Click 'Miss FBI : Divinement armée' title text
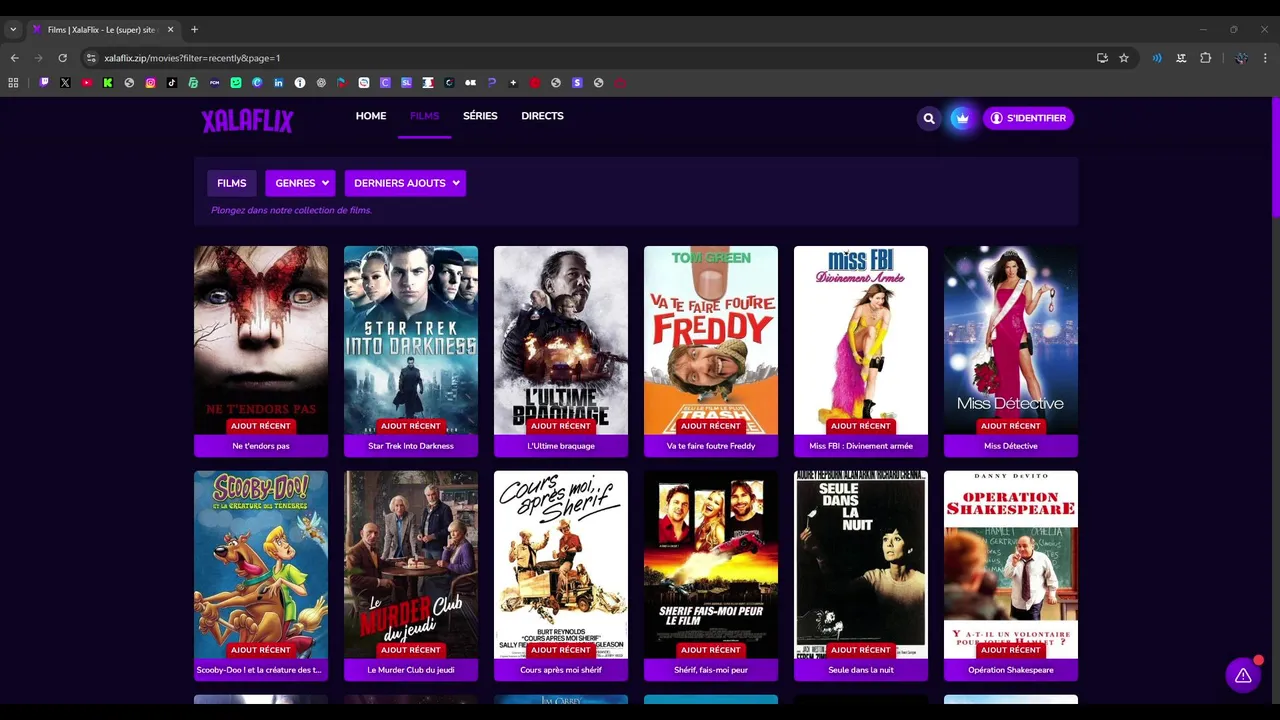Image resolution: width=1280 pixels, height=720 pixels. [861, 446]
